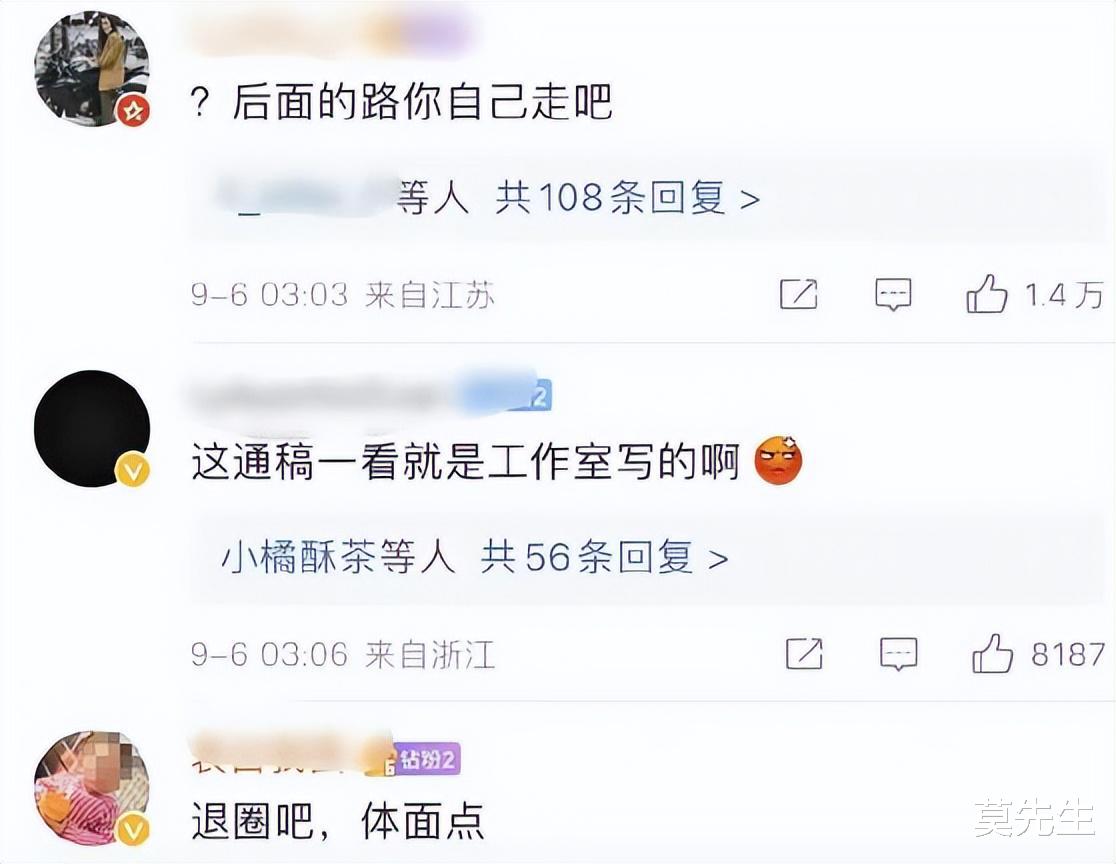The image size is (1116, 864).
Task: Like the comment with 8187 likes
Action: (992, 653)
